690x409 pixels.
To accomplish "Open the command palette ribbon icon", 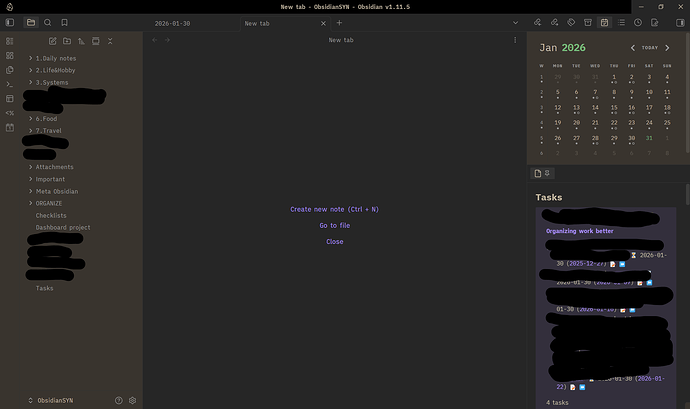I will [x=9, y=84].
